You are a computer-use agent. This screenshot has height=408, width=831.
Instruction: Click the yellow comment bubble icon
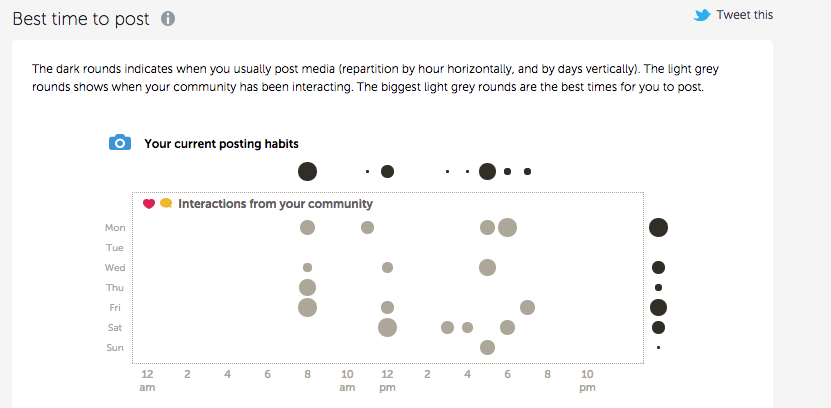(x=166, y=203)
